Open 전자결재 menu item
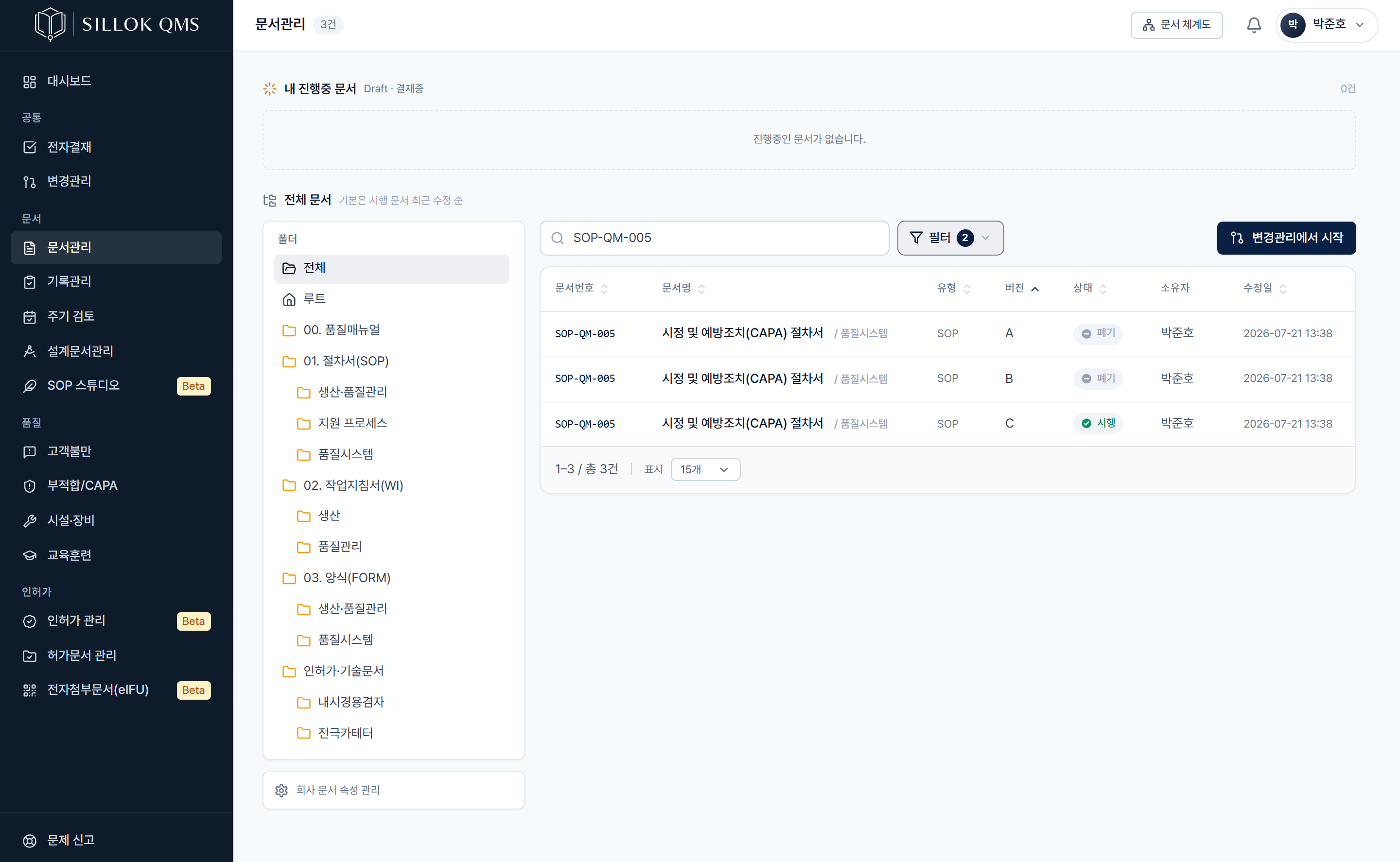1400x862 pixels. (x=116, y=148)
